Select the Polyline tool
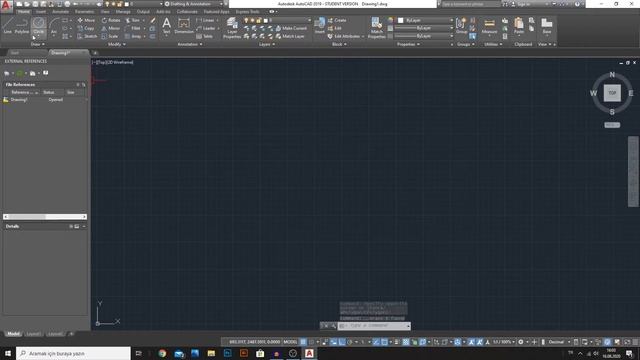This screenshot has width=640, height=360. click(x=22, y=25)
